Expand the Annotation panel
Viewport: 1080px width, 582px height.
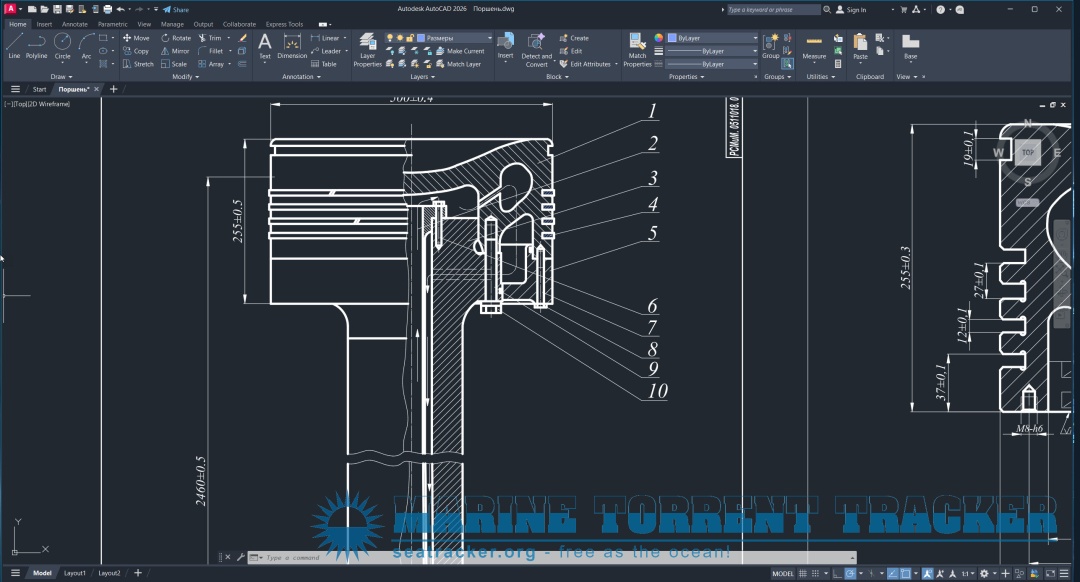pyautogui.click(x=301, y=76)
